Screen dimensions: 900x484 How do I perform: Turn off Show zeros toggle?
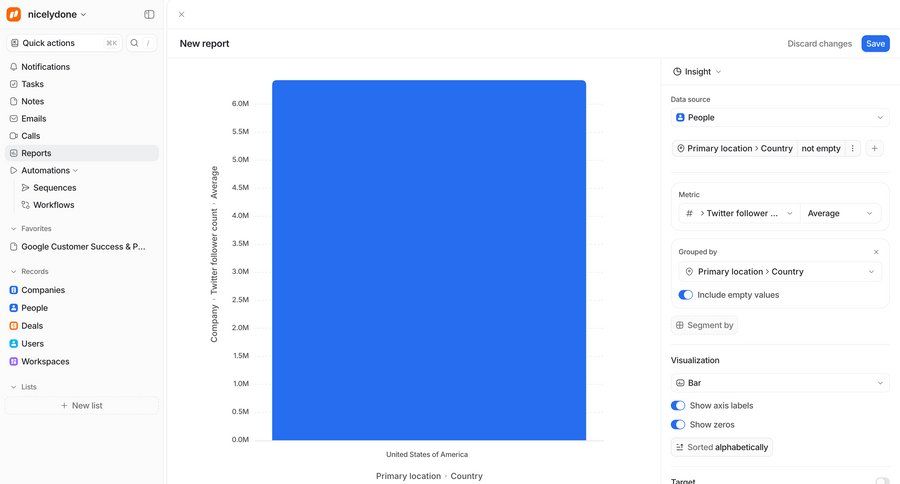(x=678, y=425)
